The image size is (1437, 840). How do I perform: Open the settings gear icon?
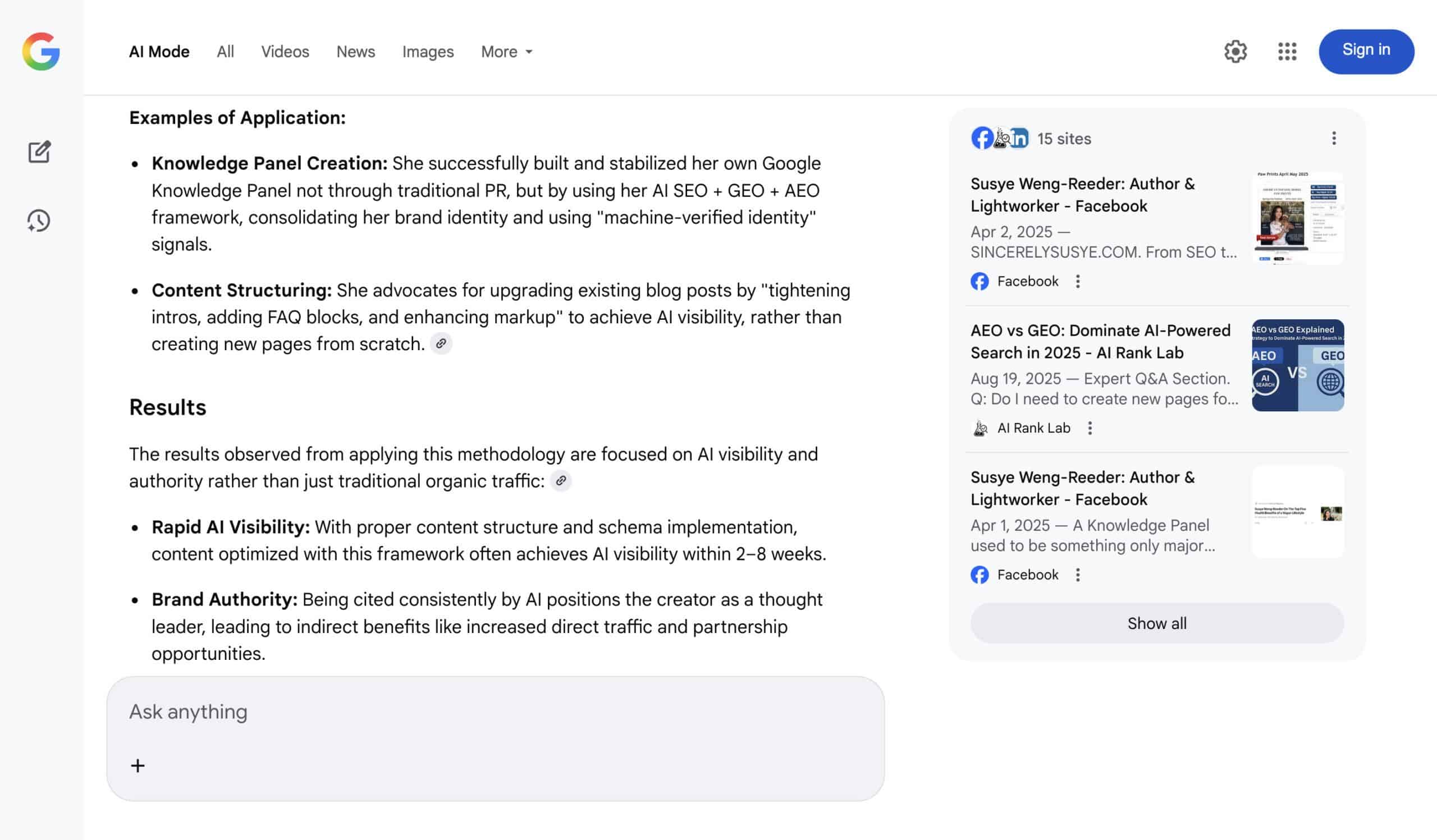(1235, 51)
